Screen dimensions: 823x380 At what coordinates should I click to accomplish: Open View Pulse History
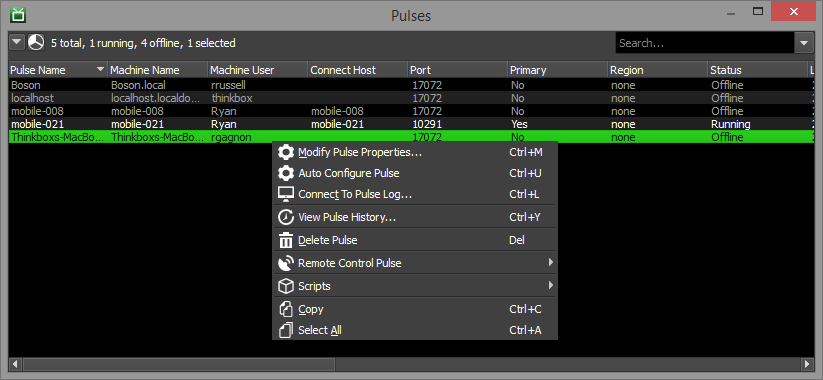(415, 217)
